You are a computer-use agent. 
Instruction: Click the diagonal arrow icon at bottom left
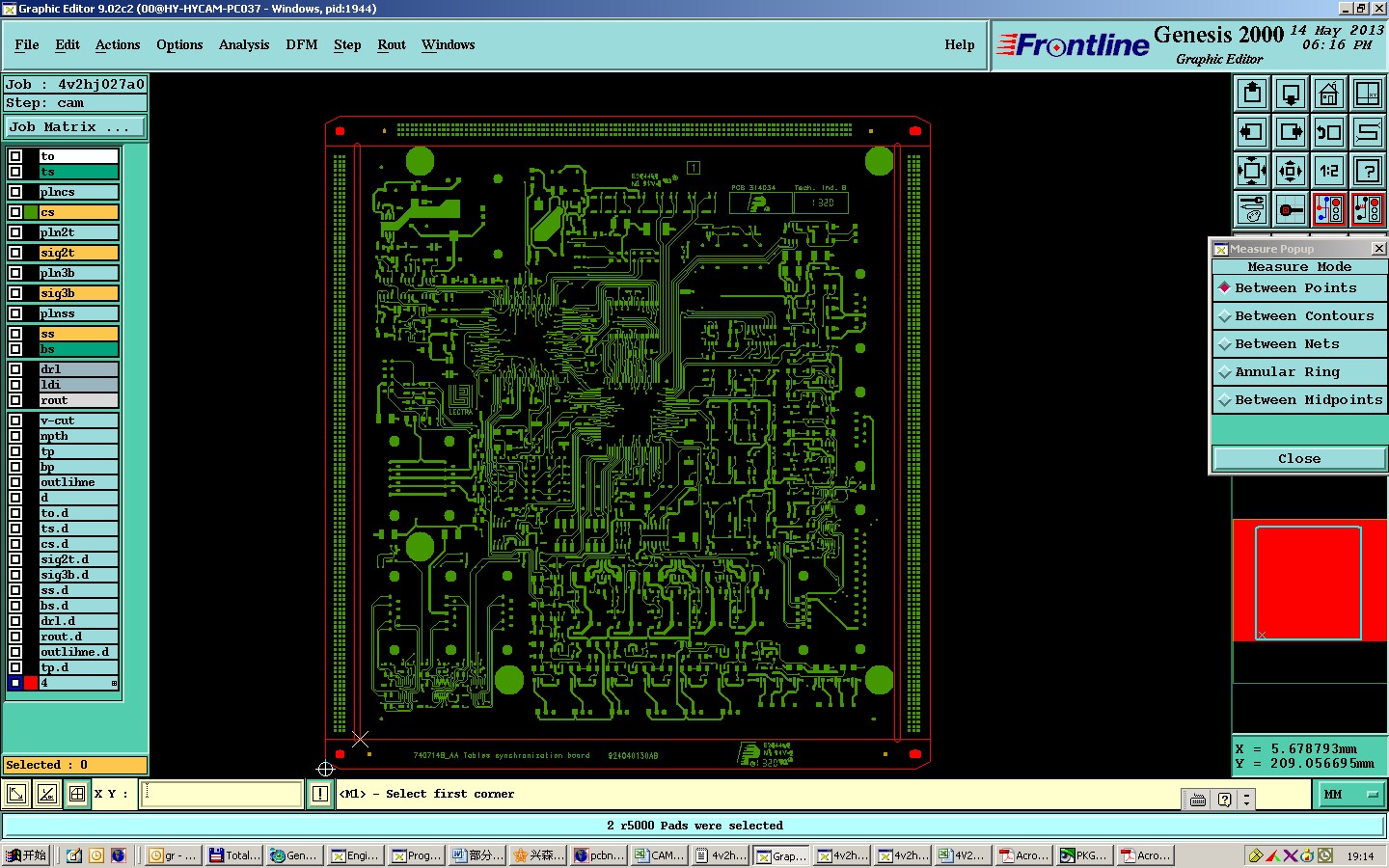(x=16, y=794)
